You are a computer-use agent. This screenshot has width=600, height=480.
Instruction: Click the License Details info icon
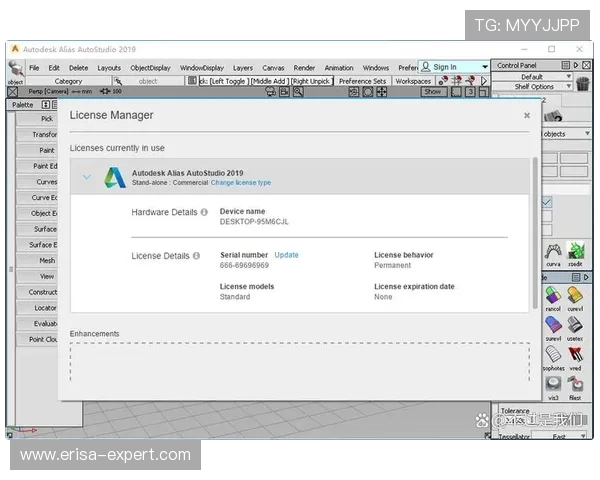[196, 256]
